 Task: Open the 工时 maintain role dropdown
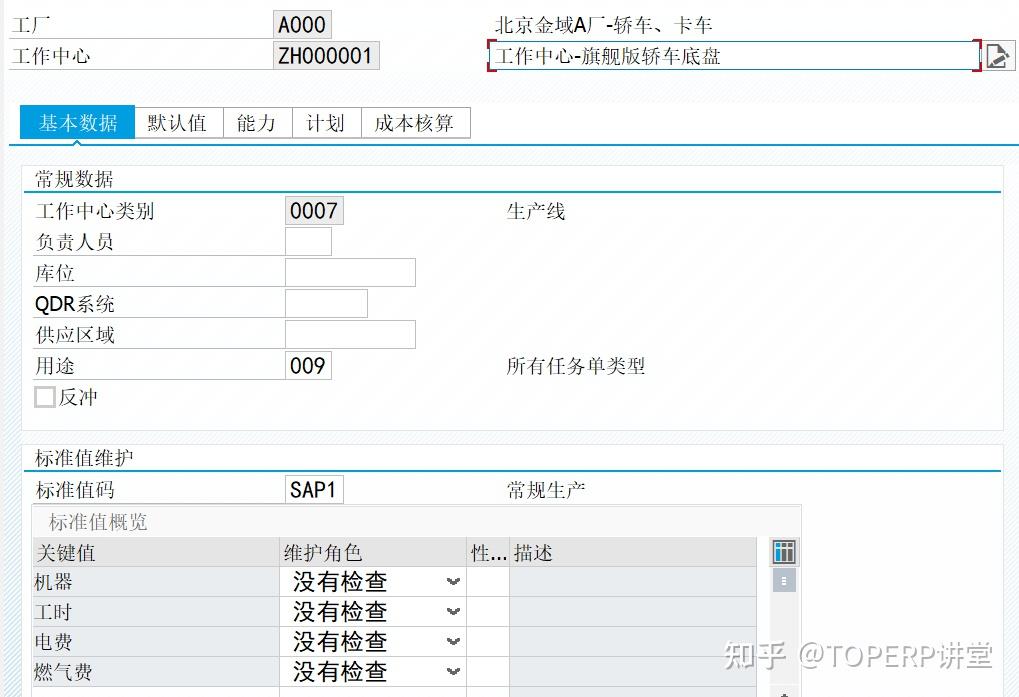[453, 611]
